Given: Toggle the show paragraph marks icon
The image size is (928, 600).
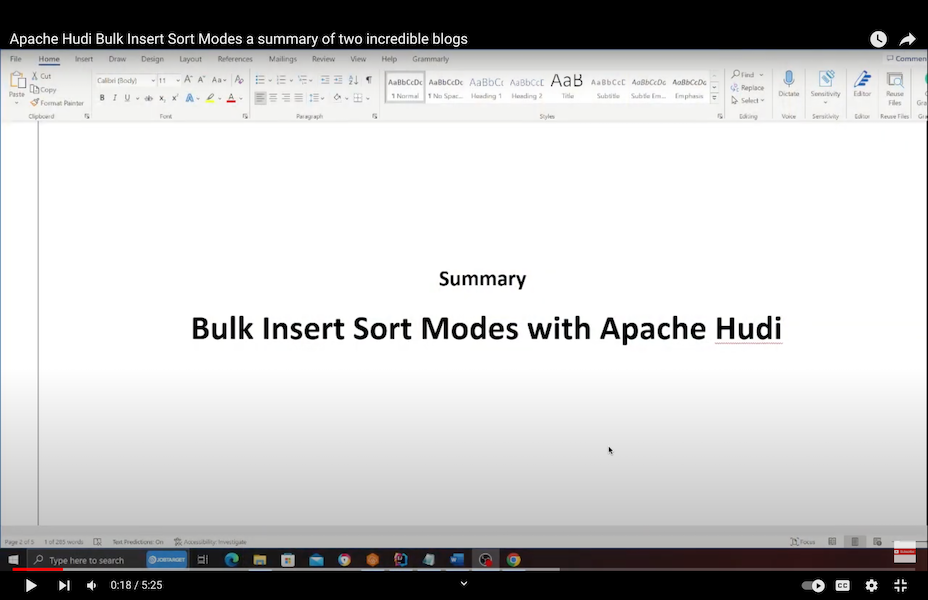Looking at the screenshot, I should click(368, 79).
